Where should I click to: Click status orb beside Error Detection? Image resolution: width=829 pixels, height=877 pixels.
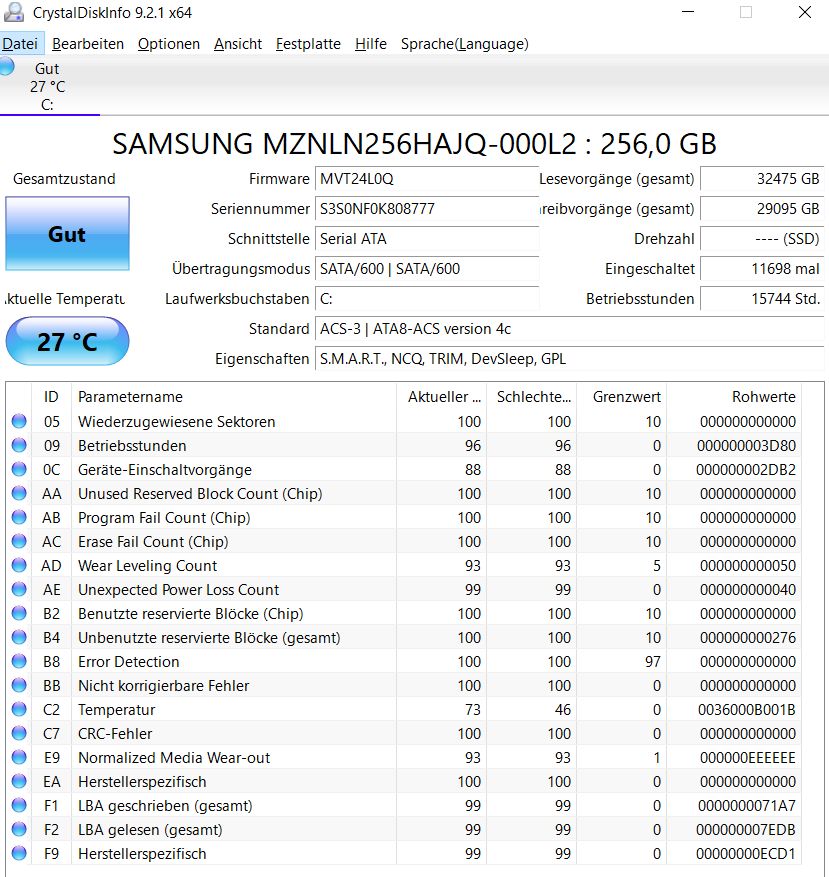(19, 661)
